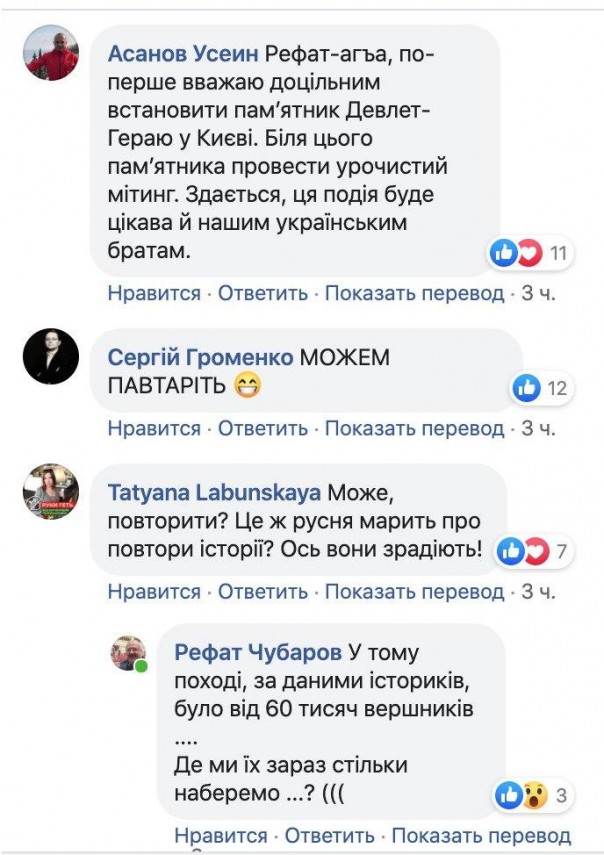Open the like count on Громенко's comment
Image resolution: width=604 pixels, height=855 pixels.
pyautogui.click(x=541, y=388)
